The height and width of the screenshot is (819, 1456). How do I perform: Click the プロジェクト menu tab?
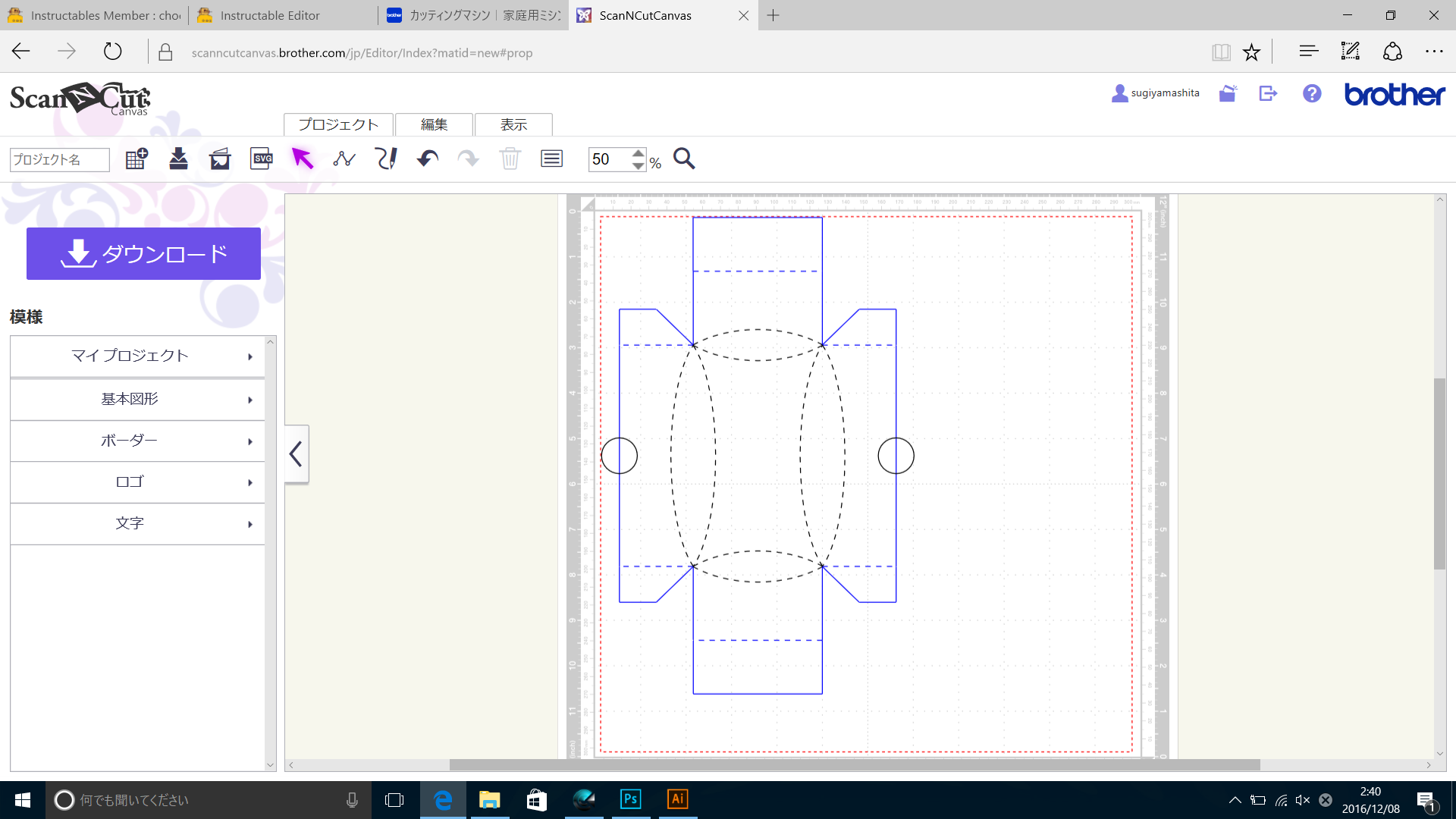tap(337, 125)
